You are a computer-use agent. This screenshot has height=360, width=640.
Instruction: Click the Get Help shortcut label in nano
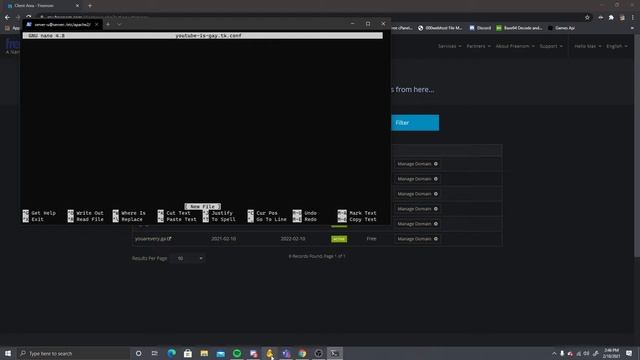click(44, 213)
